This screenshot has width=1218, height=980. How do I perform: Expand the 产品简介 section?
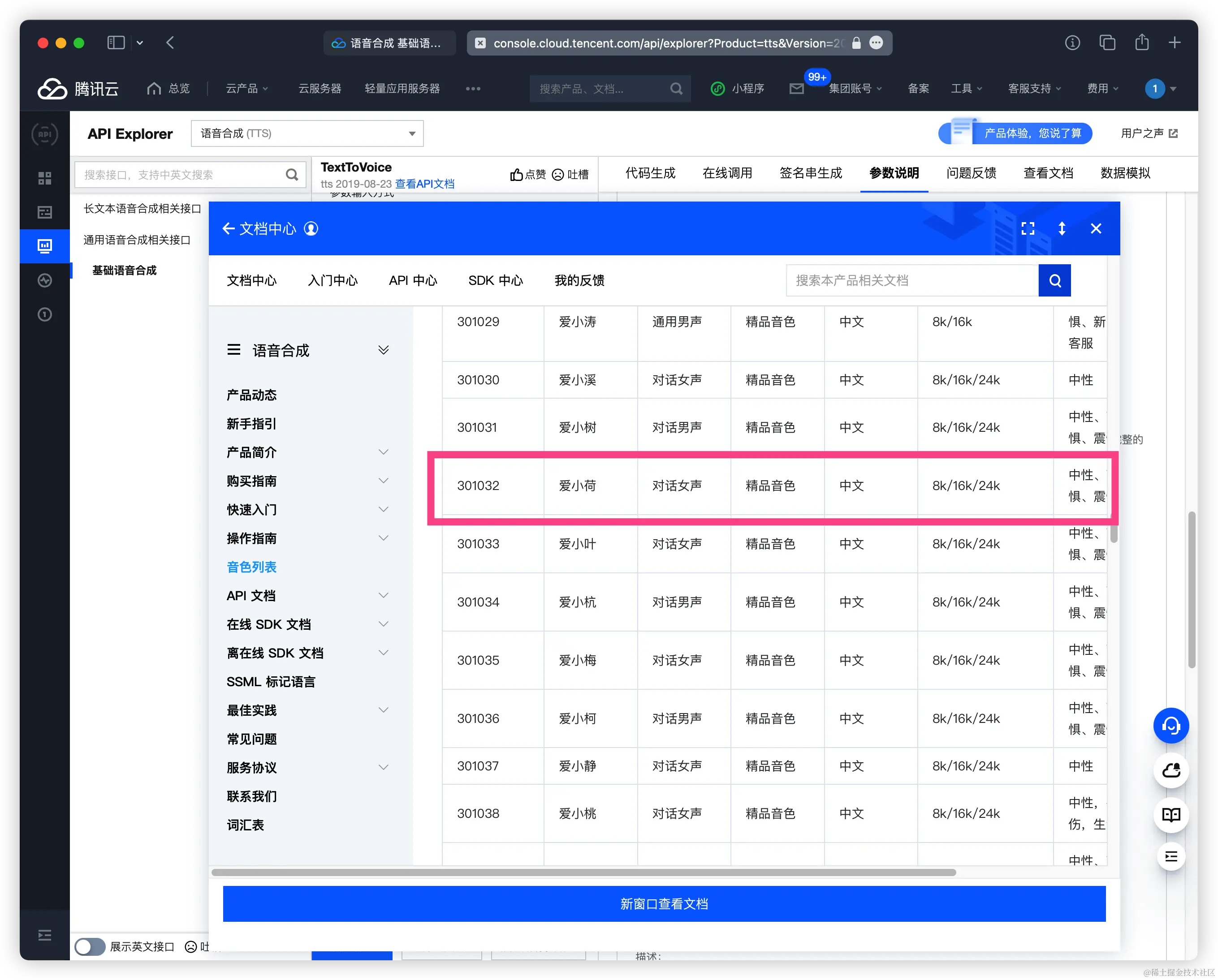(383, 452)
